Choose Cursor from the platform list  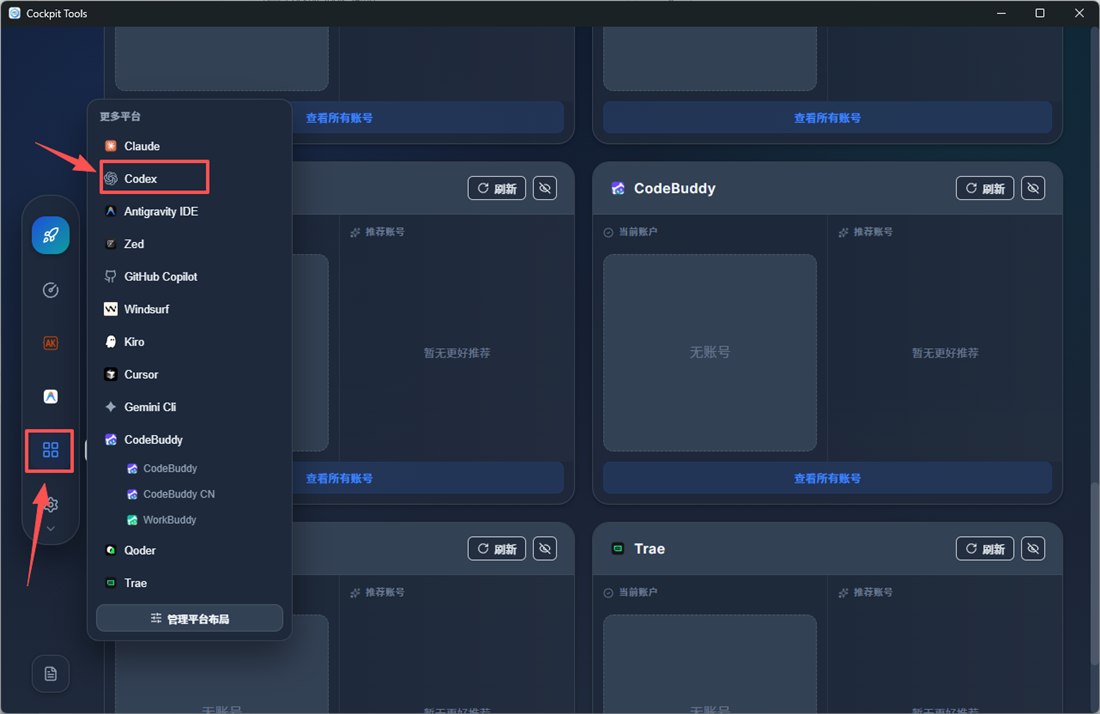(189, 374)
